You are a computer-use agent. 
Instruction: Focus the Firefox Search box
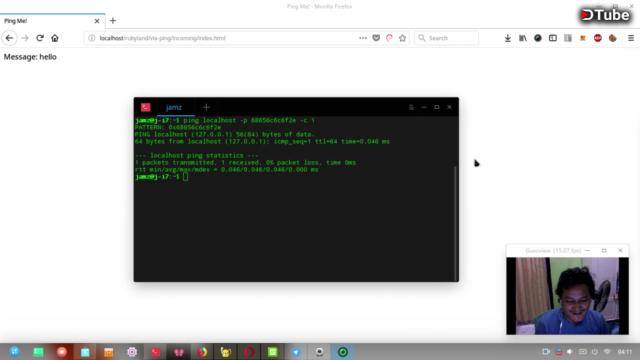click(447, 38)
